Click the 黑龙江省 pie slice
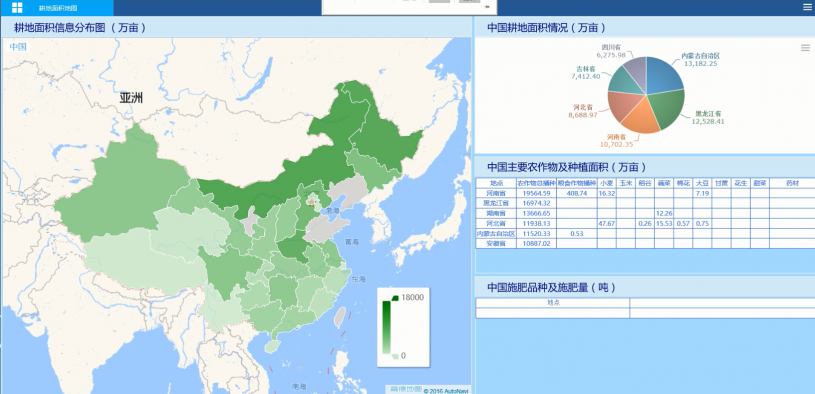The height and width of the screenshot is (394, 815). 668,109
